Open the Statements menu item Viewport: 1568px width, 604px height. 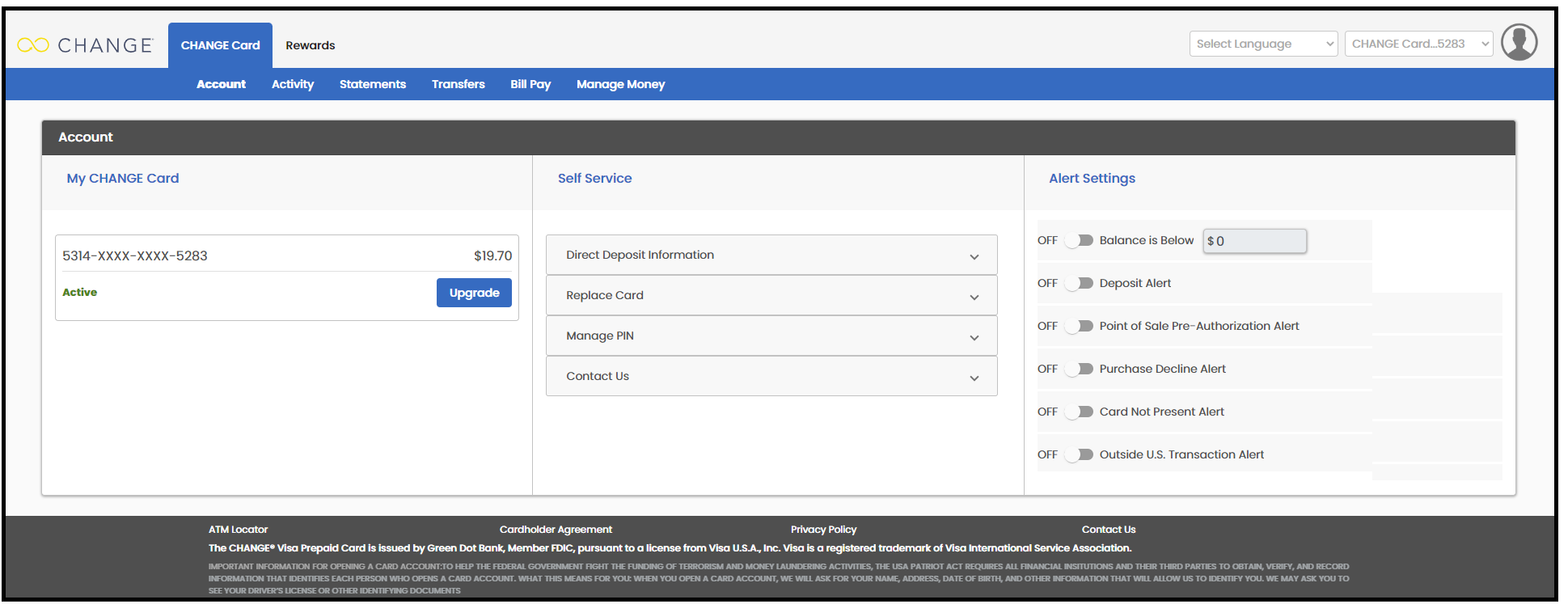pyautogui.click(x=373, y=84)
